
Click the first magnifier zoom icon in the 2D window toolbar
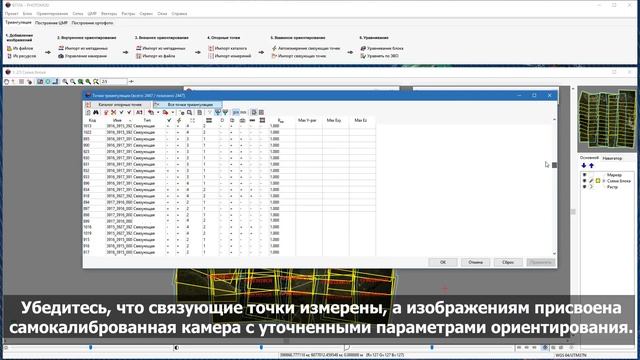tap(65, 82)
